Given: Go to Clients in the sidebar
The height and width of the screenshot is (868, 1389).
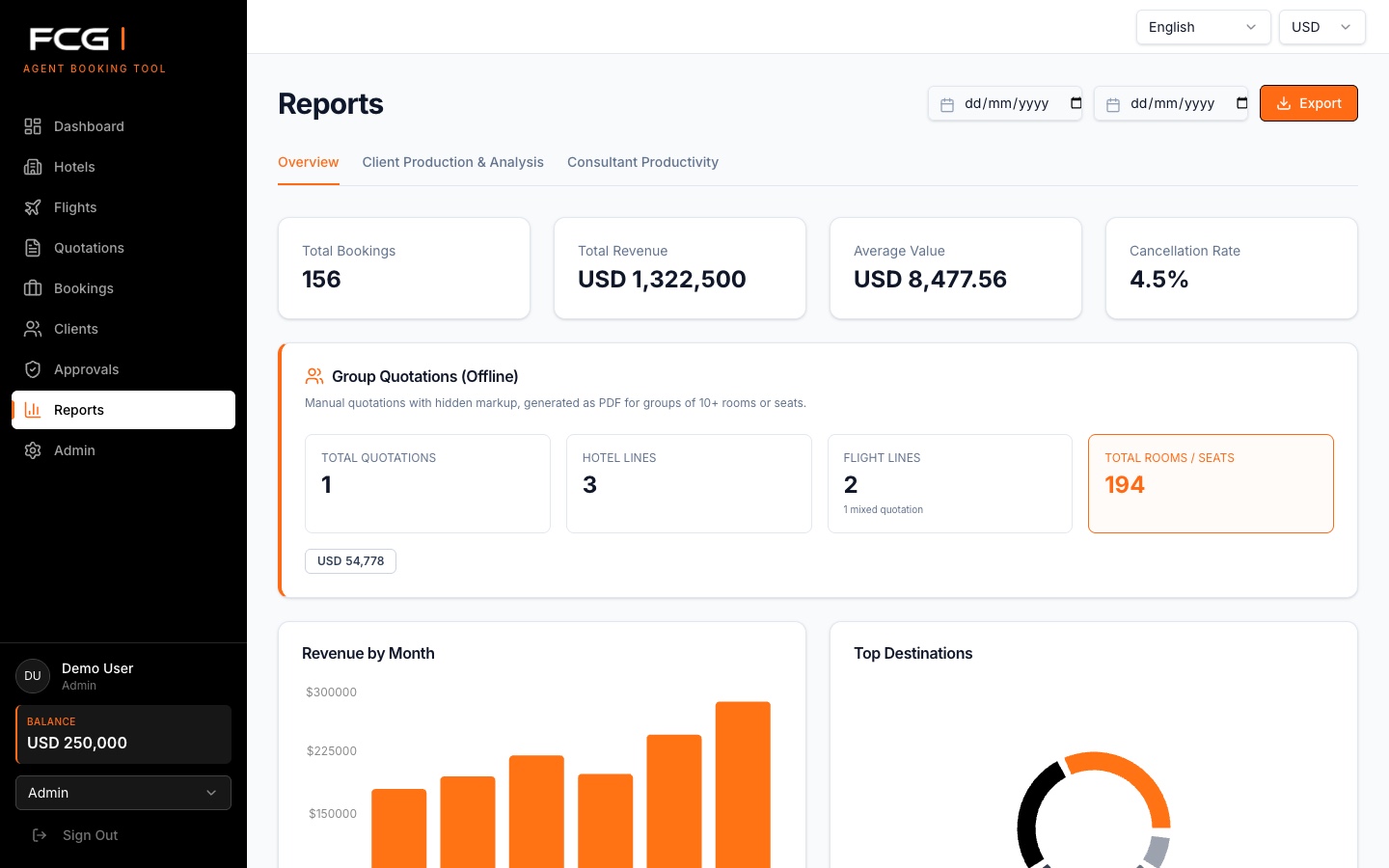Looking at the screenshot, I should [123, 329].
